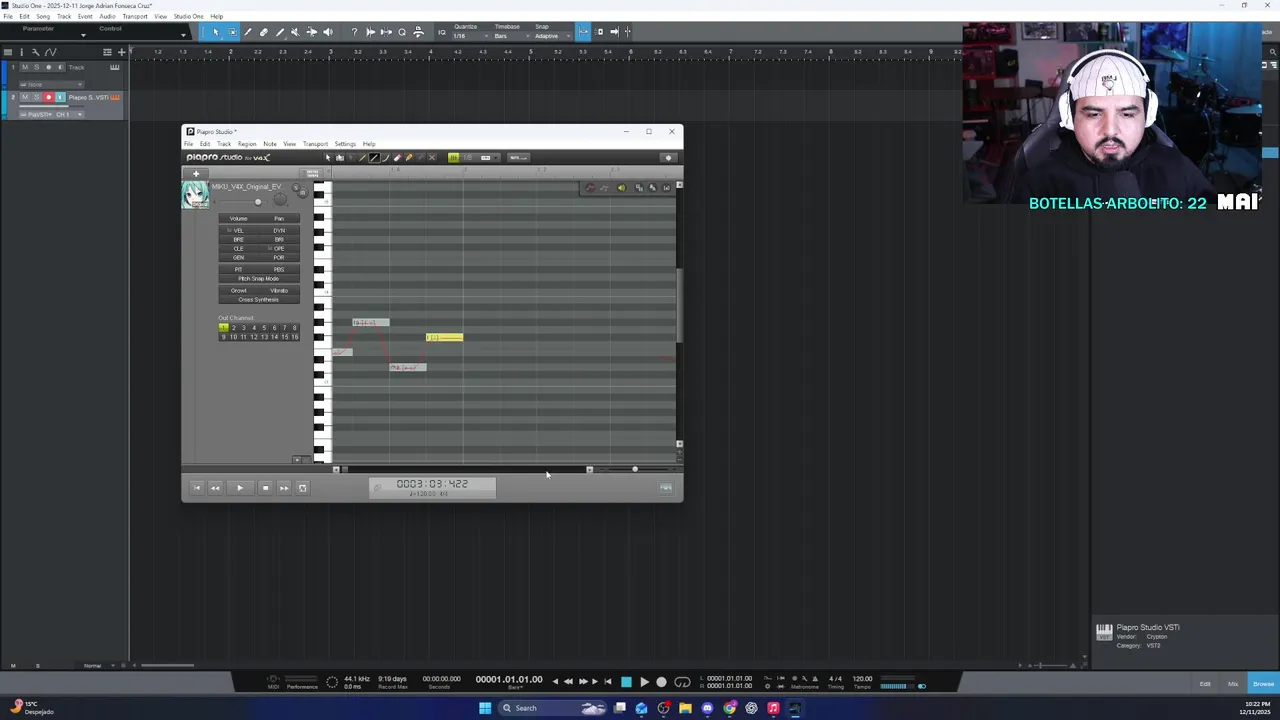Toggle monitor on Piapro S. VSTi track
Viewport: 1280px width, 720px height.
coord(60,97)
